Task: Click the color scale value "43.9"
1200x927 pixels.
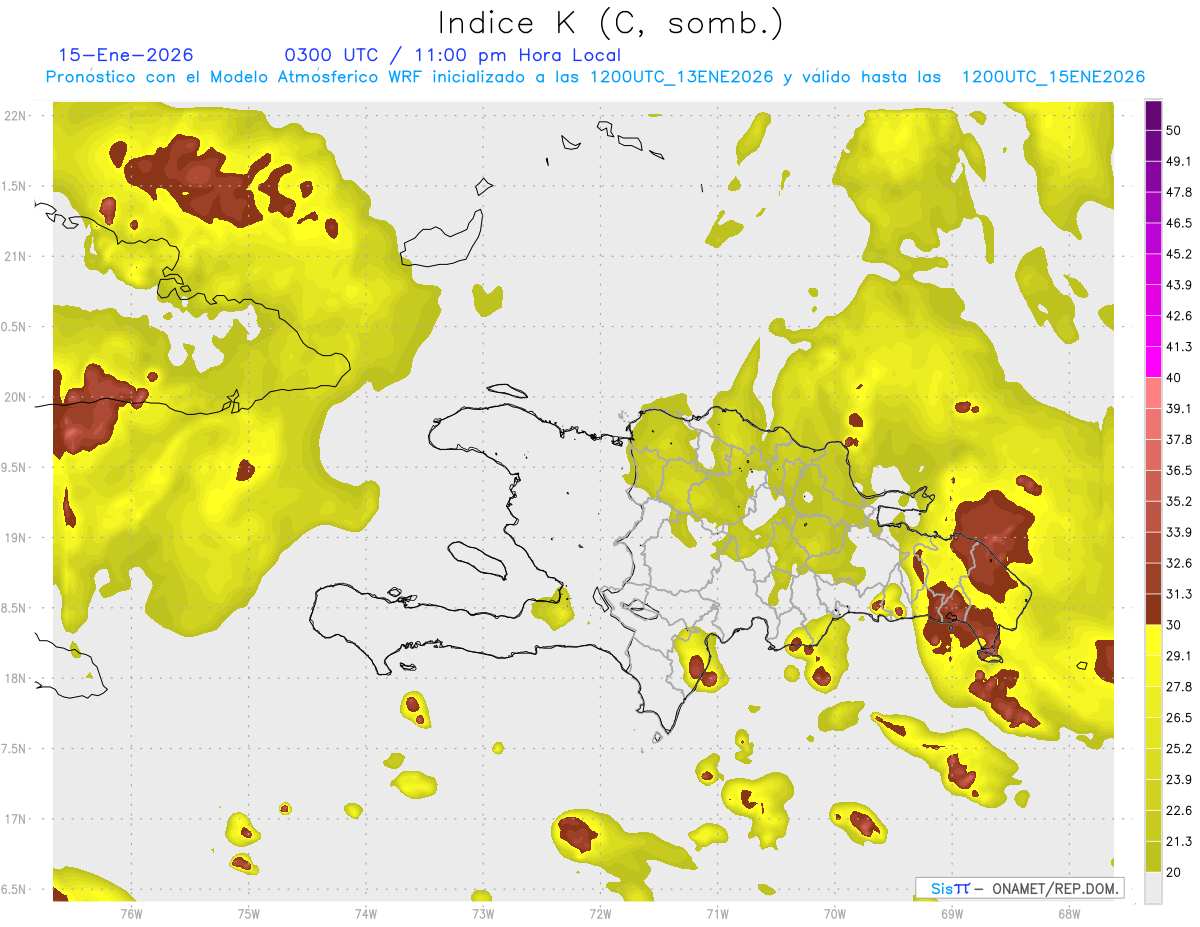Action: click(x=1179, y=285)
